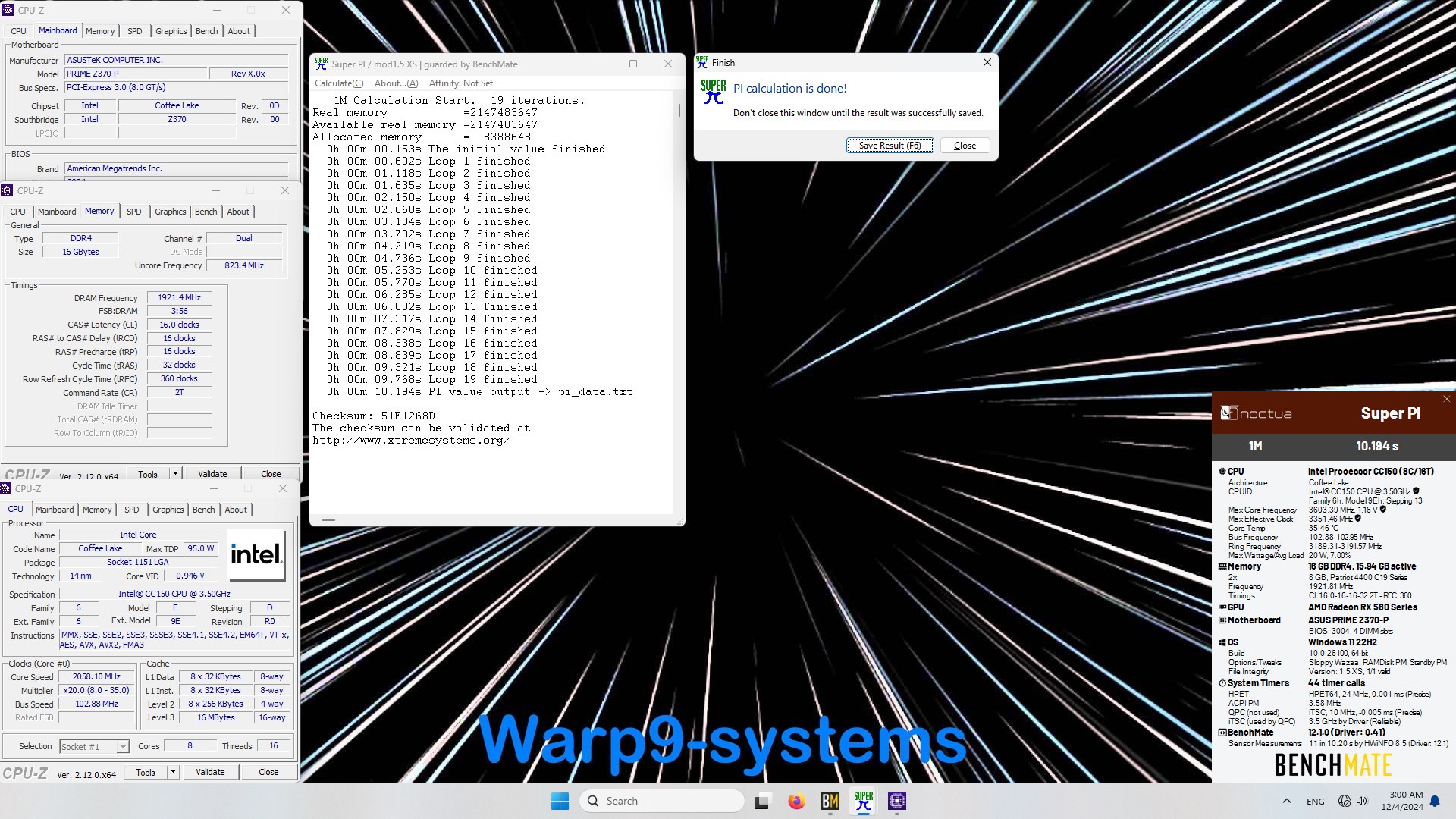Open Bench tab in CPU window

204,510
